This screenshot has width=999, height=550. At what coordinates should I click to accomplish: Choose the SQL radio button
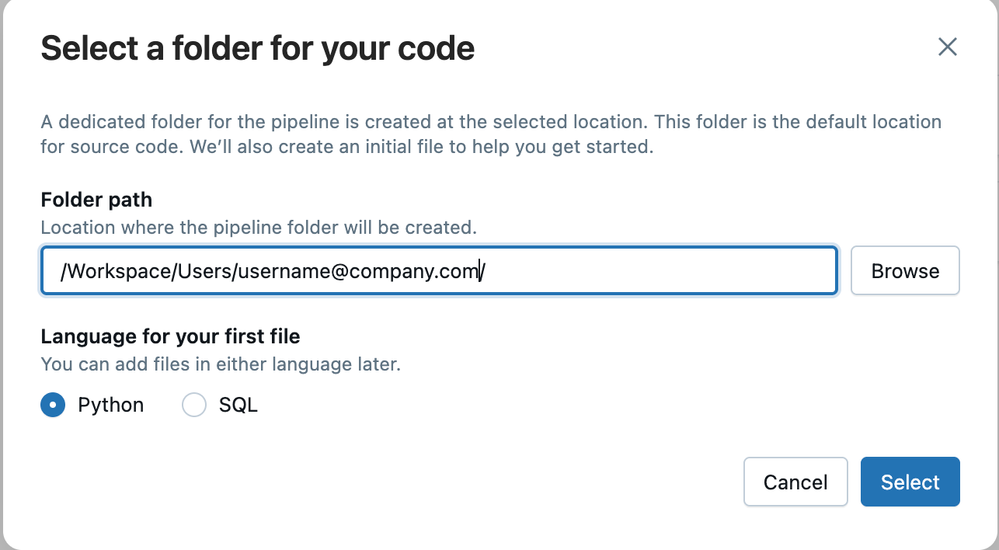pyautogui.click(x=194, y=405)
